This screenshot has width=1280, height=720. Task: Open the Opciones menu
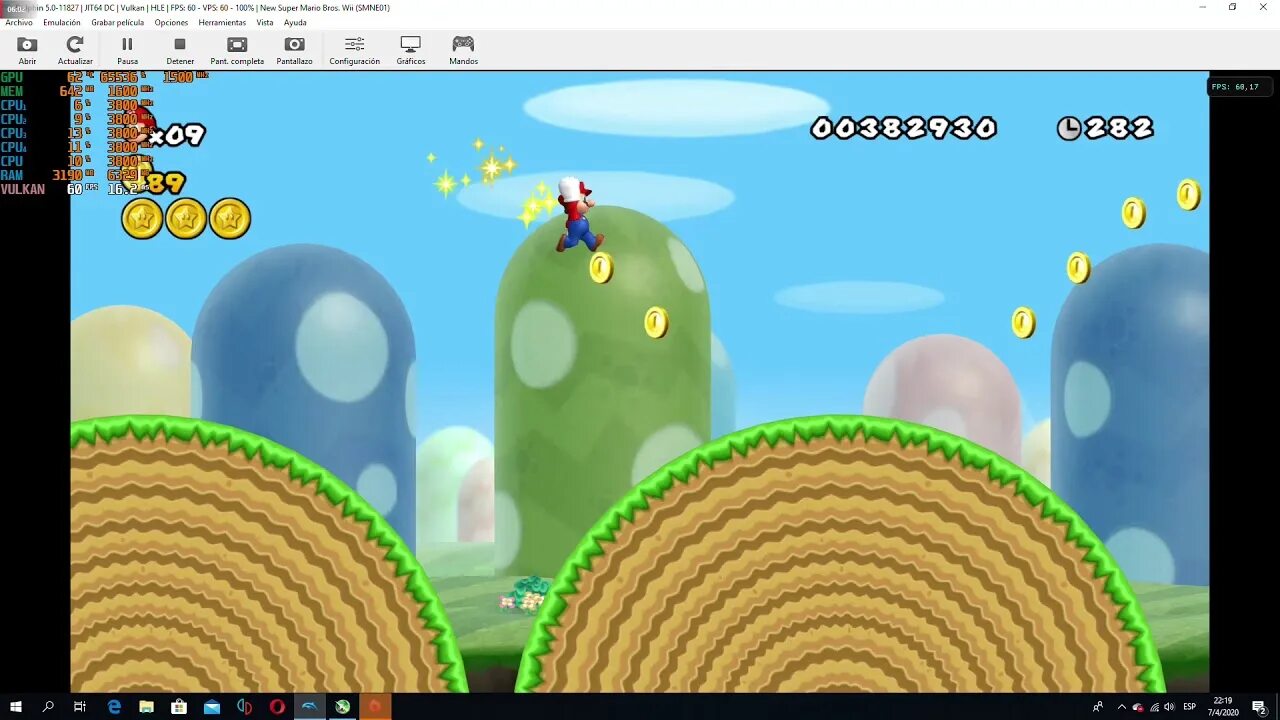pyautogui.click(x=171, y=22)
